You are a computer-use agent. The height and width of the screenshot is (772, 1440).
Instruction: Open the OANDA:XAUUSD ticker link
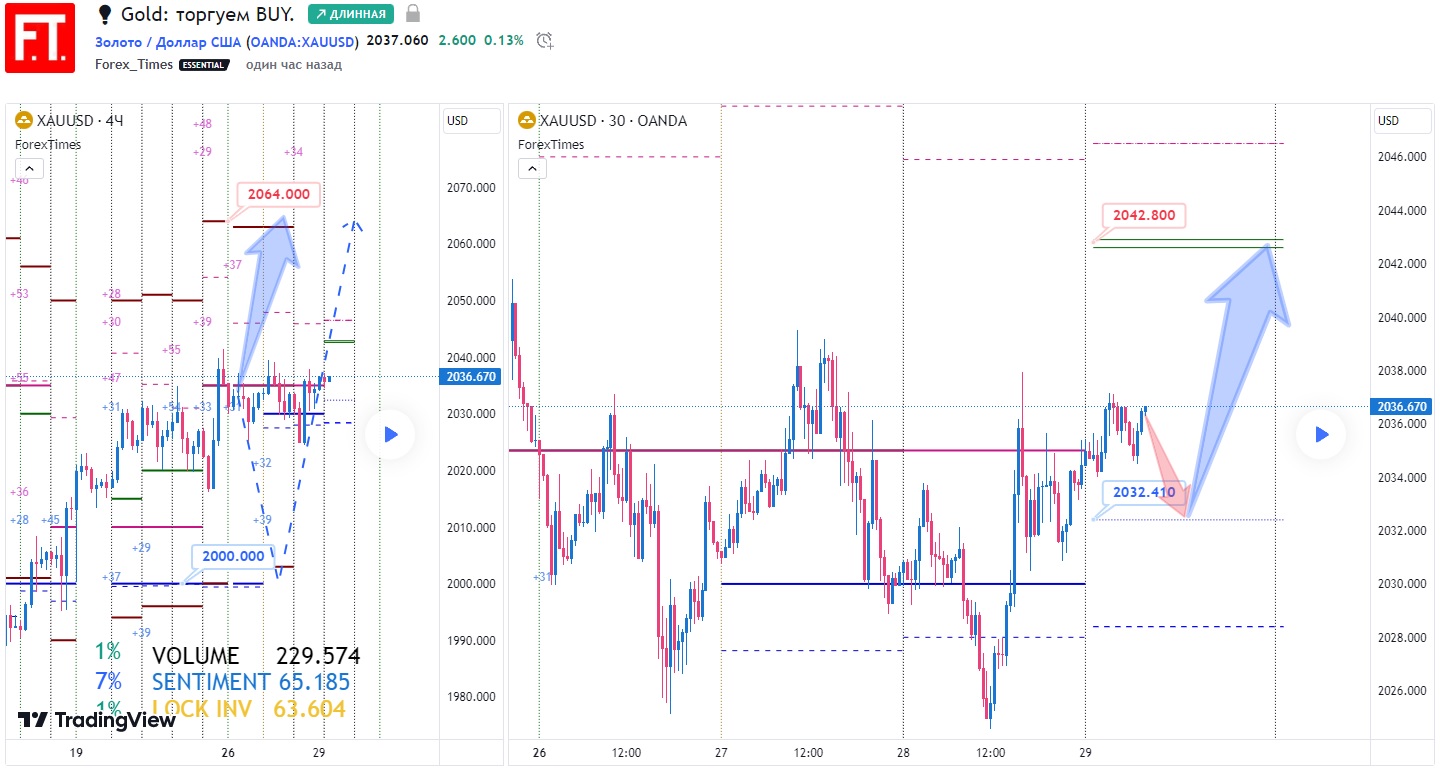click(303, 41)
